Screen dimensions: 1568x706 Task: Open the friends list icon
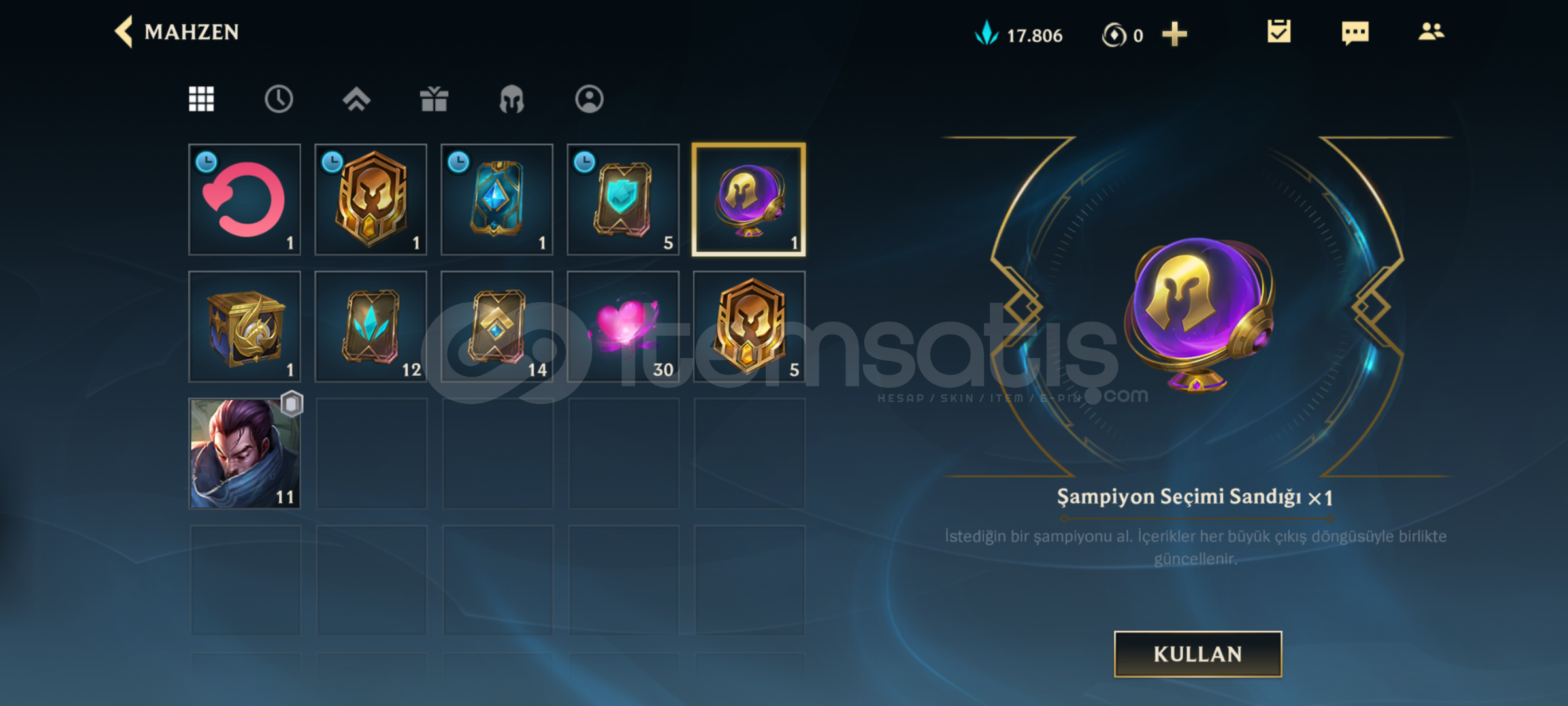(x=1431, y=31)
